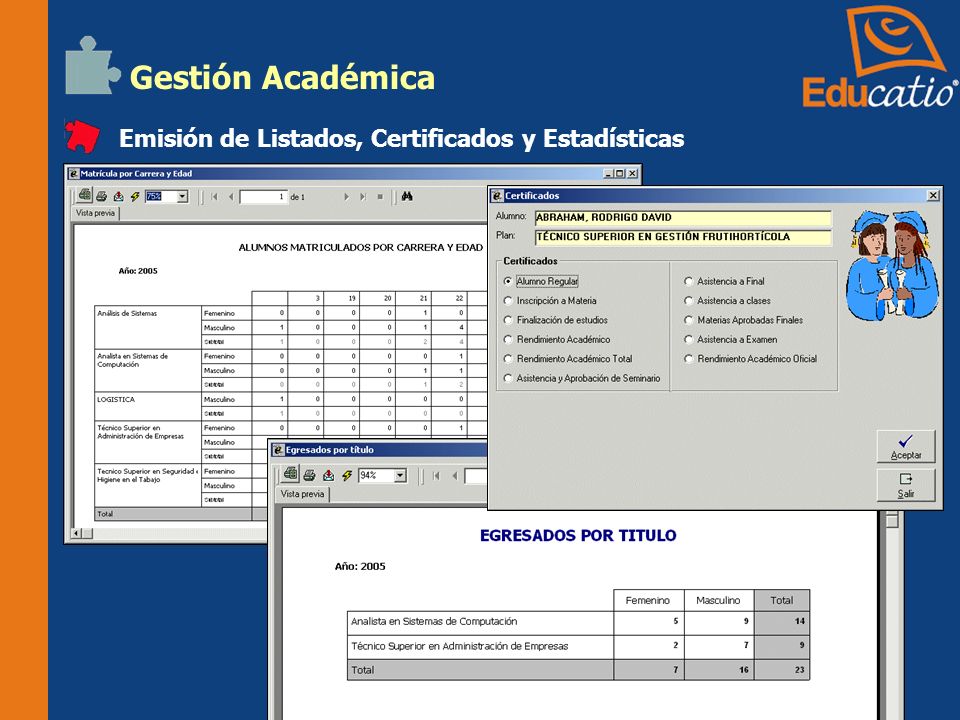Click 'EGRESADOS POR TITULO' report heading
Screen dimensions: 960x720
[x=578, y=536]
